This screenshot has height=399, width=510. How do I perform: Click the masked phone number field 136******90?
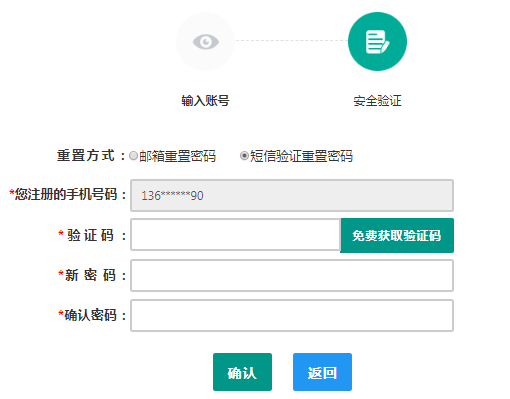(x=292, y=196)
